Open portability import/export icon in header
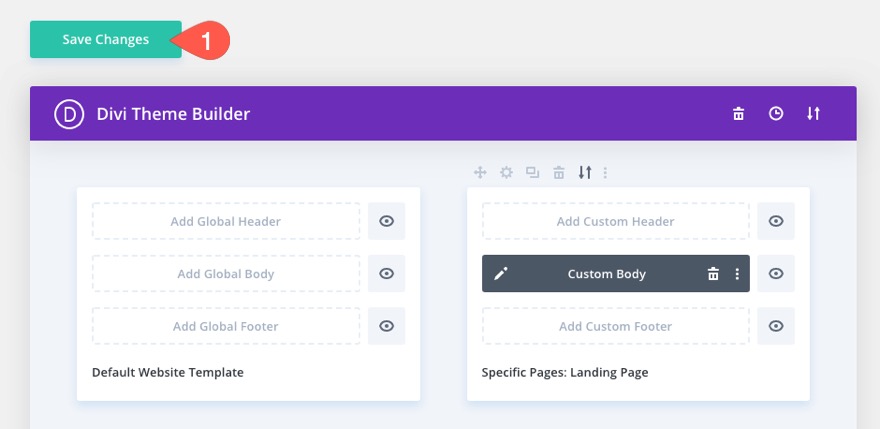The image size is (880, 429). click(813, 114)
